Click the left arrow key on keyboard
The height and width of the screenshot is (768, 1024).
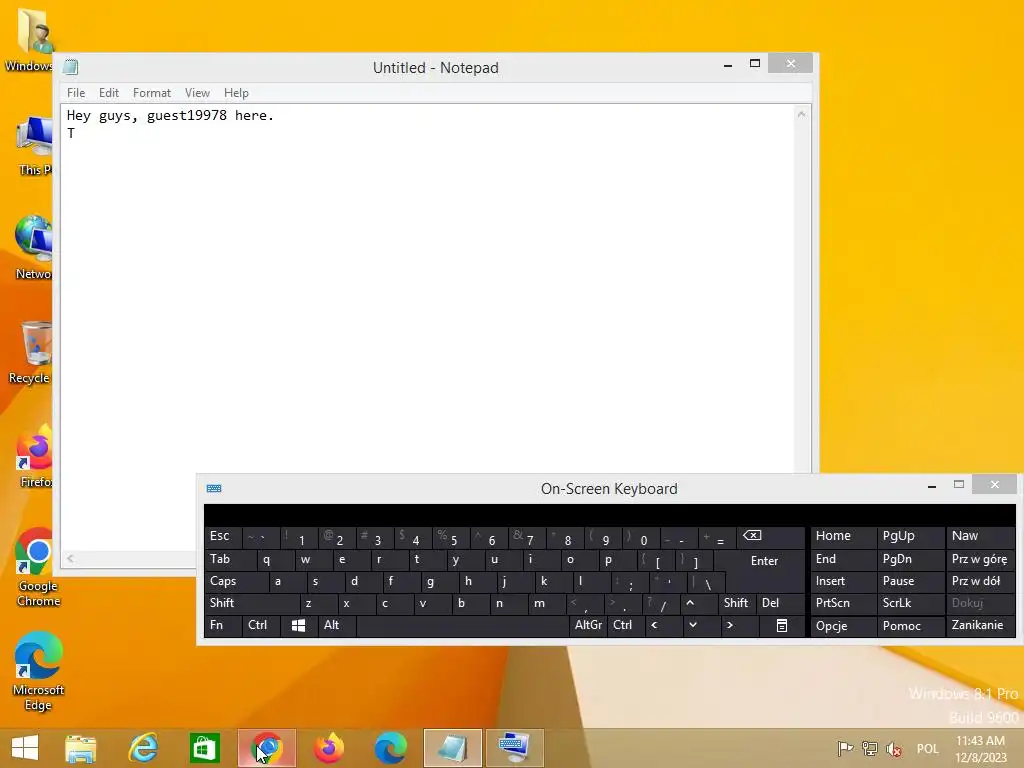654,626
